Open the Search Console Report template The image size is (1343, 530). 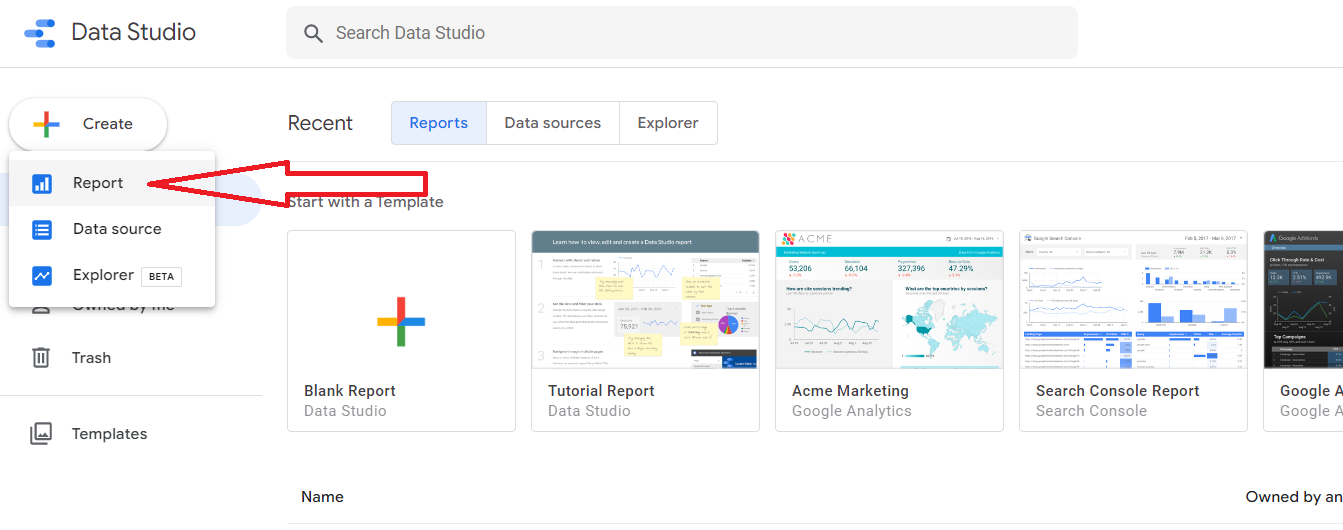tap(1133, 330)
